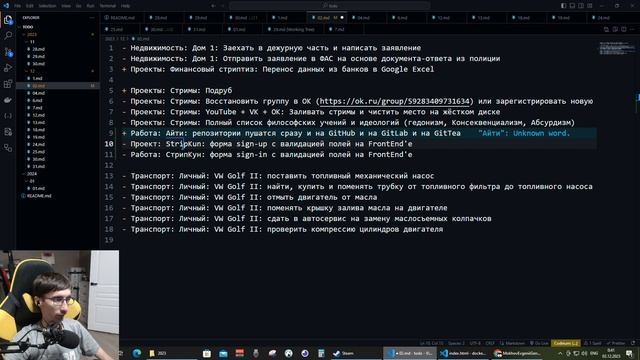Click the Go Live status bar button

click(x=538, y=343)
